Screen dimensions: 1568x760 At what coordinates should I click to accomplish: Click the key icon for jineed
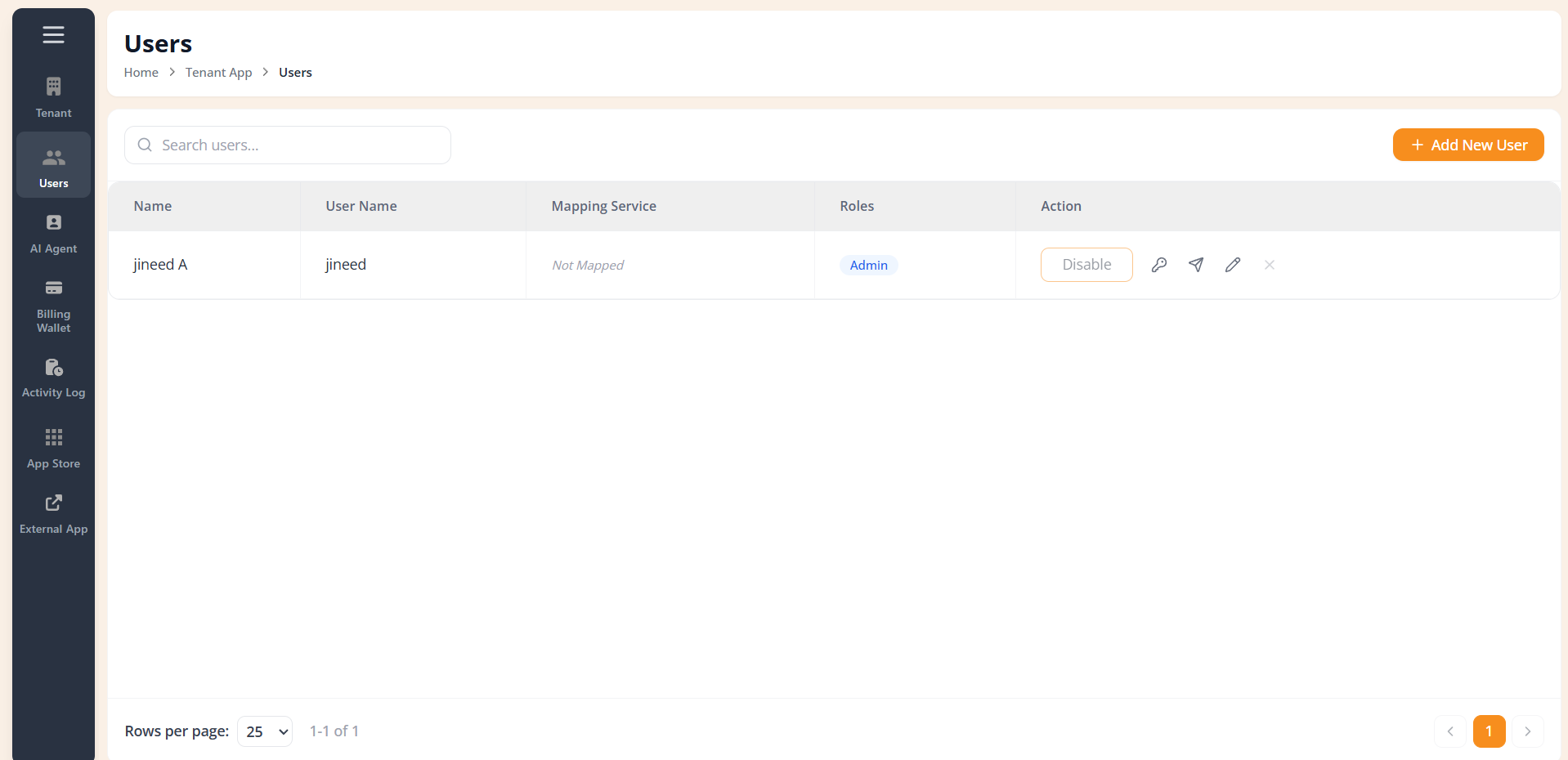coord(1158,265)
